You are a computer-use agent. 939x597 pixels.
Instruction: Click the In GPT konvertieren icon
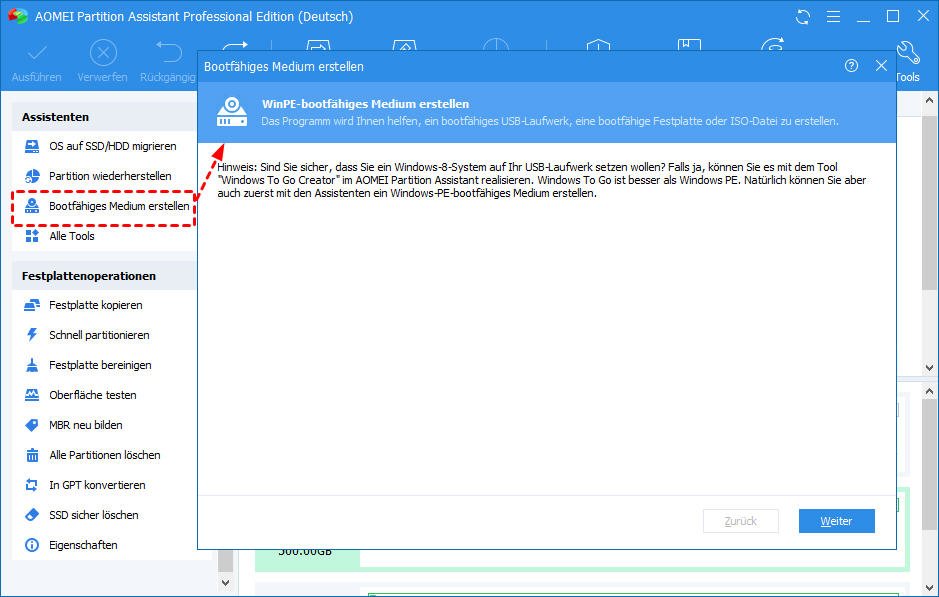click(x=32, y=485)
